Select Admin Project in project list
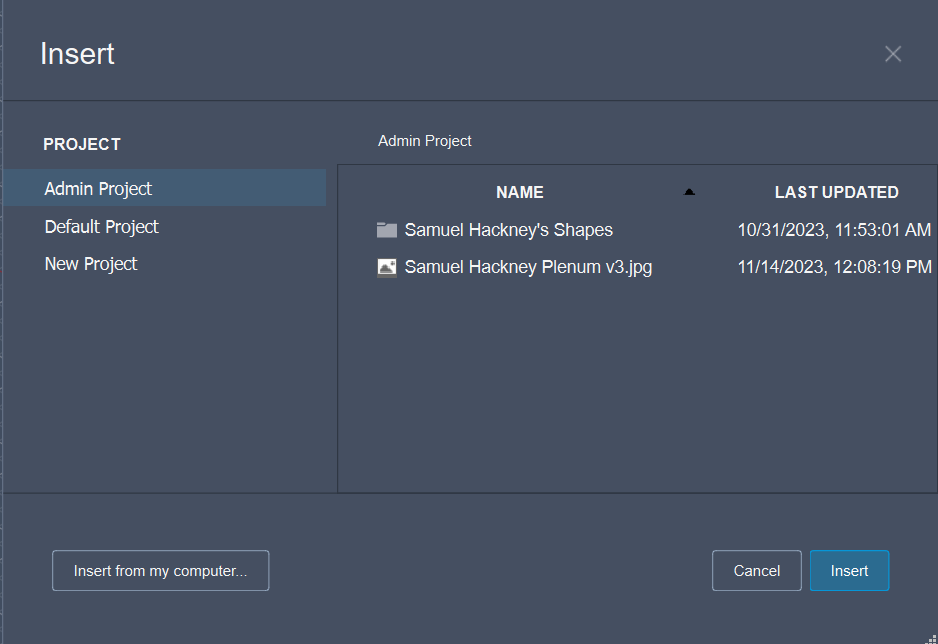 (165, 188)
